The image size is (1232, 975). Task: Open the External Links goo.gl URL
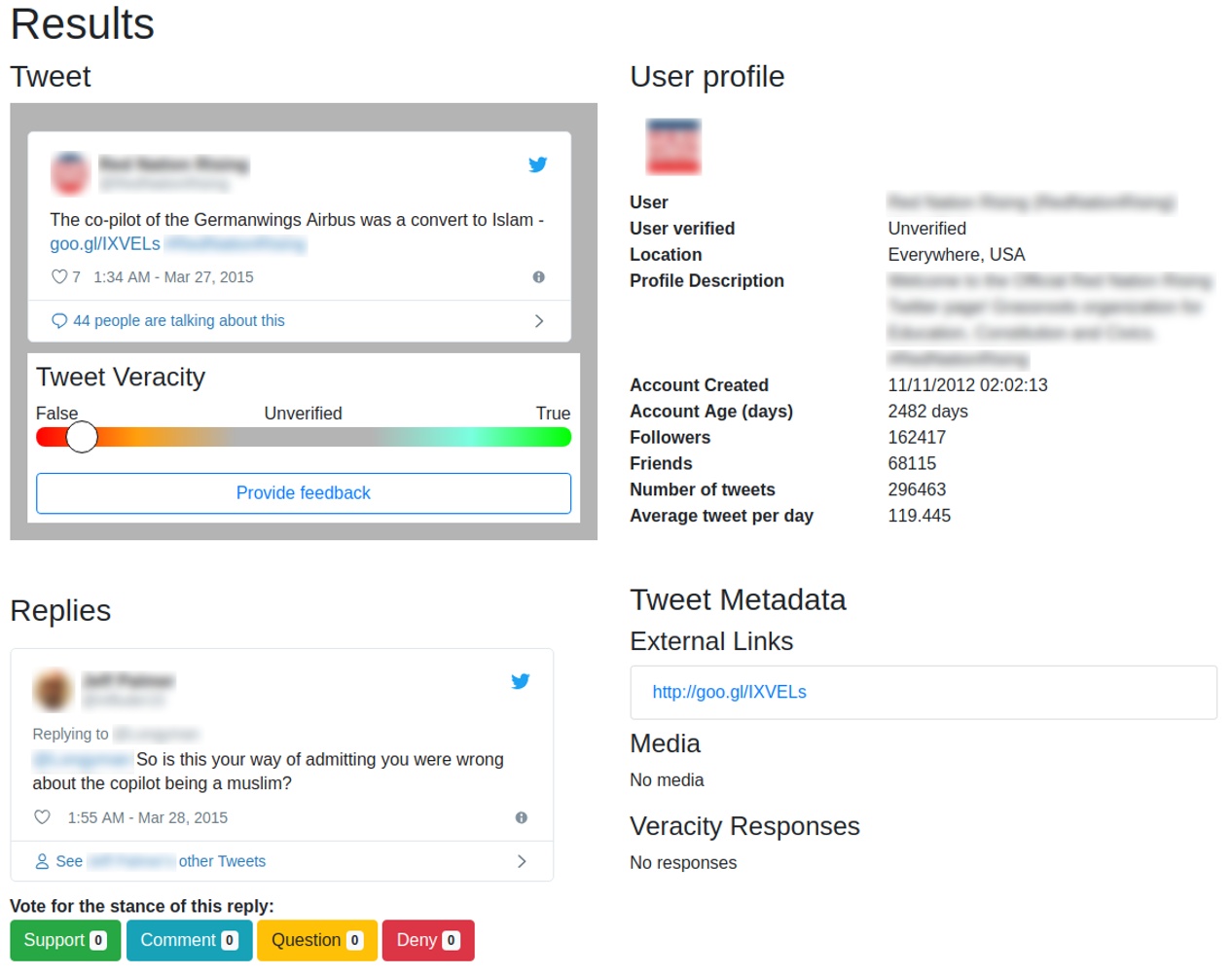pos(730,692)
